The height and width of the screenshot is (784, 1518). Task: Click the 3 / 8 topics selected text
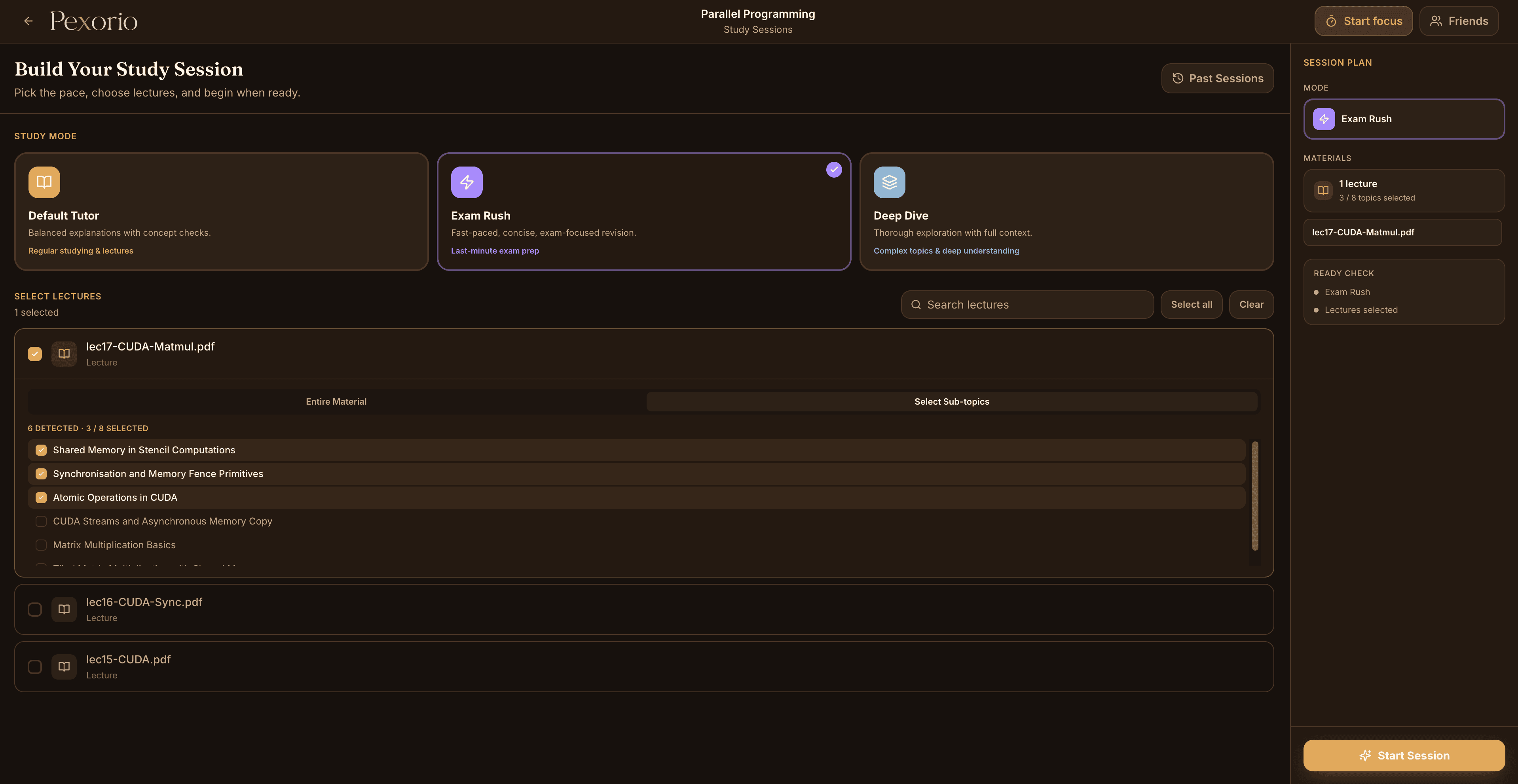pyautogui.click(x=1377, y=198)
